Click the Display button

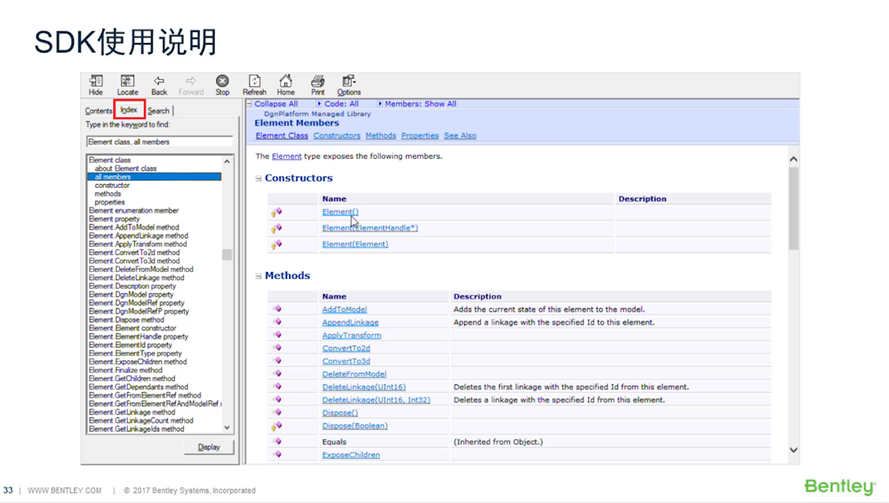209,447
